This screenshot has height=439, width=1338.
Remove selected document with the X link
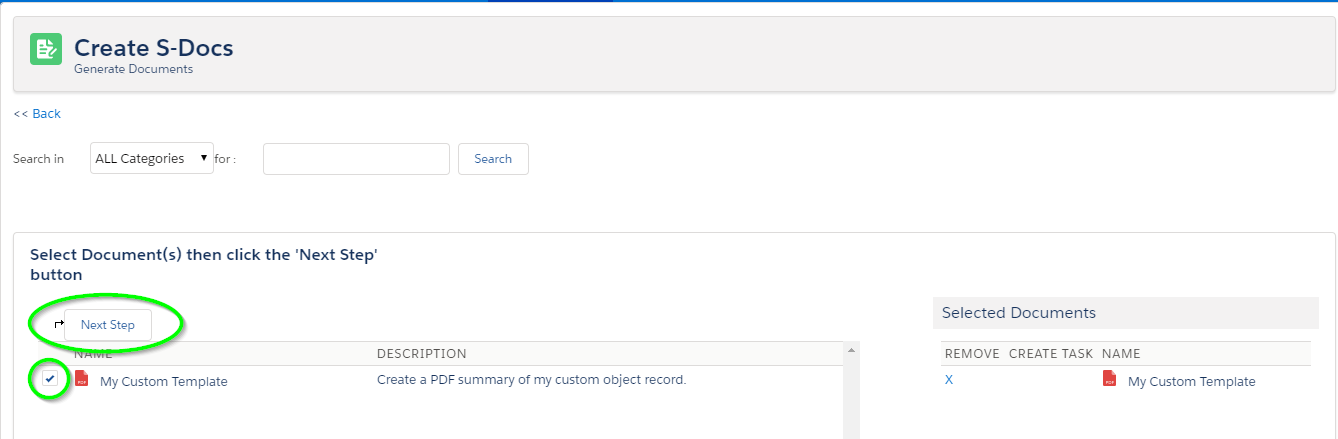[x=949, y=380]
